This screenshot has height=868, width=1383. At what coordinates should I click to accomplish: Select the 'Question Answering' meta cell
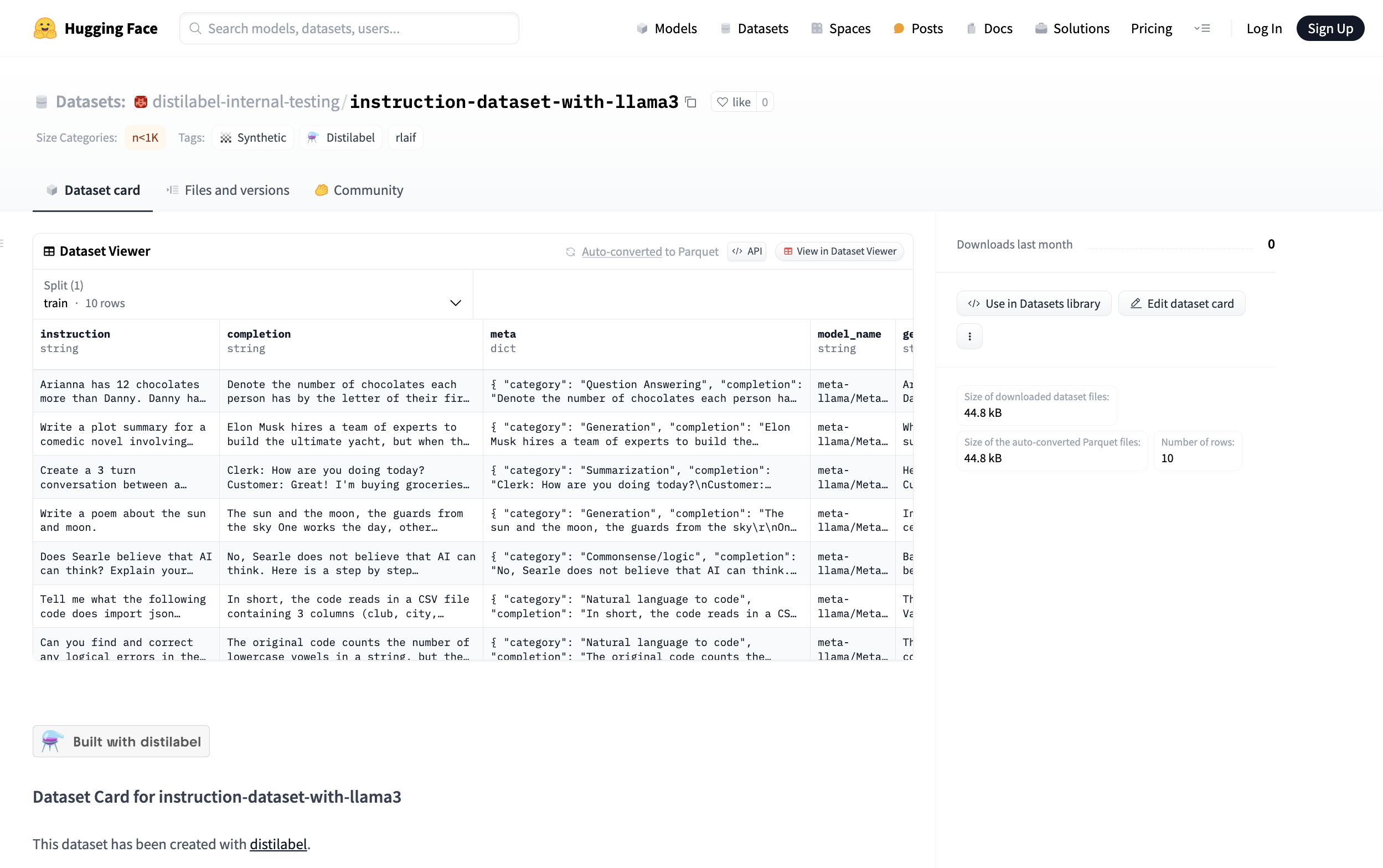pos(647,391)
